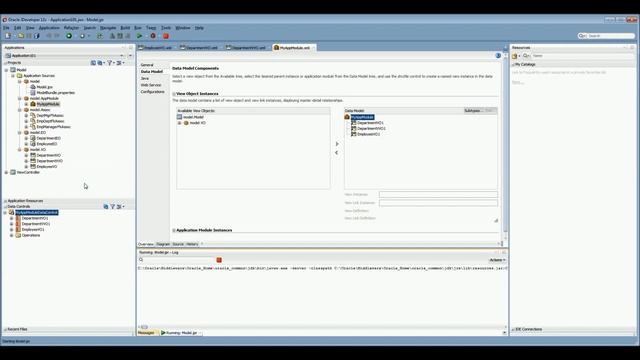This screenshot has width=640, height=360.
Task: Select the General side tab
Action: point(147,65)
